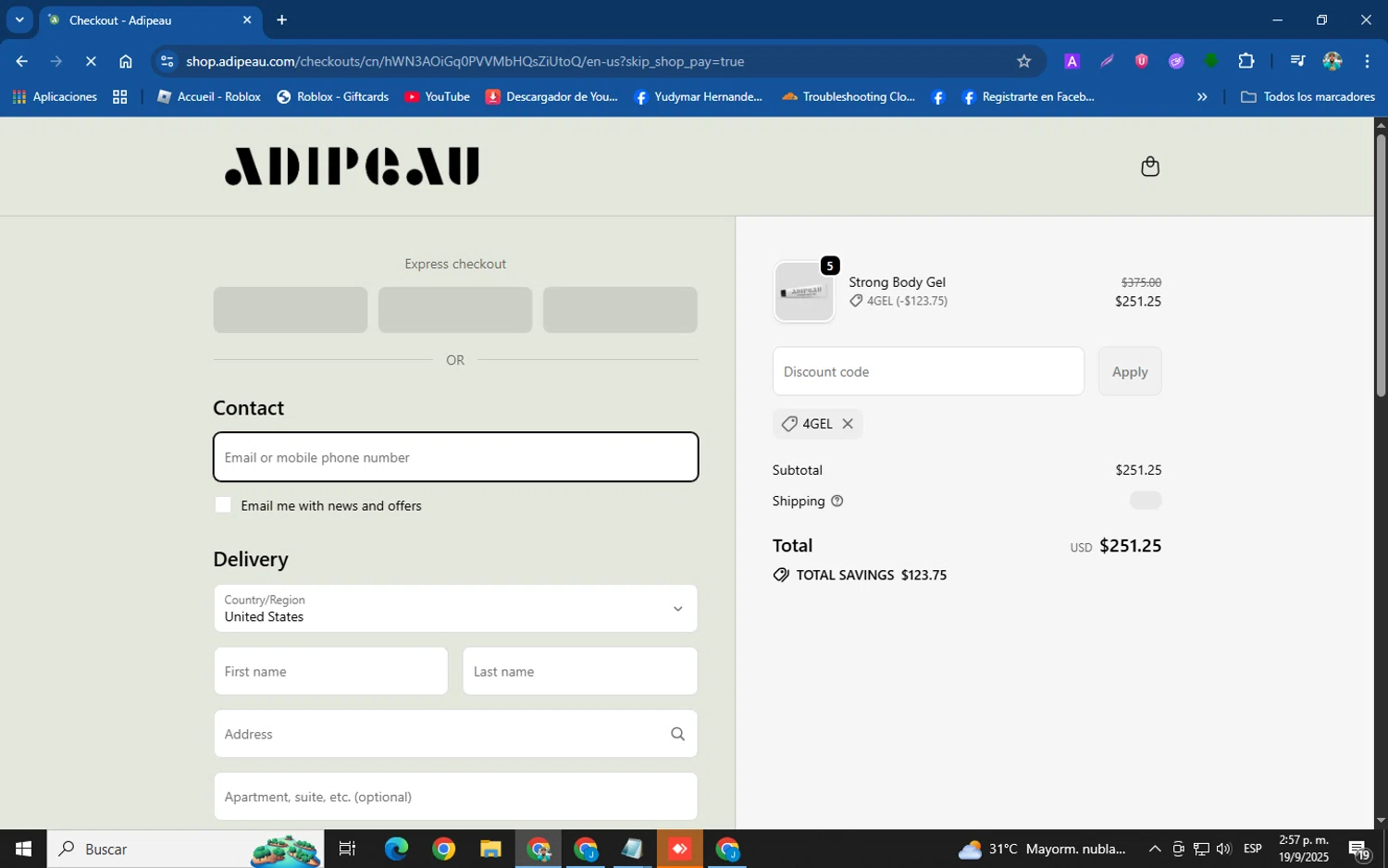
Task: Open the Roblox - Giftcards bookmark
Action: (x=332, y=96)
